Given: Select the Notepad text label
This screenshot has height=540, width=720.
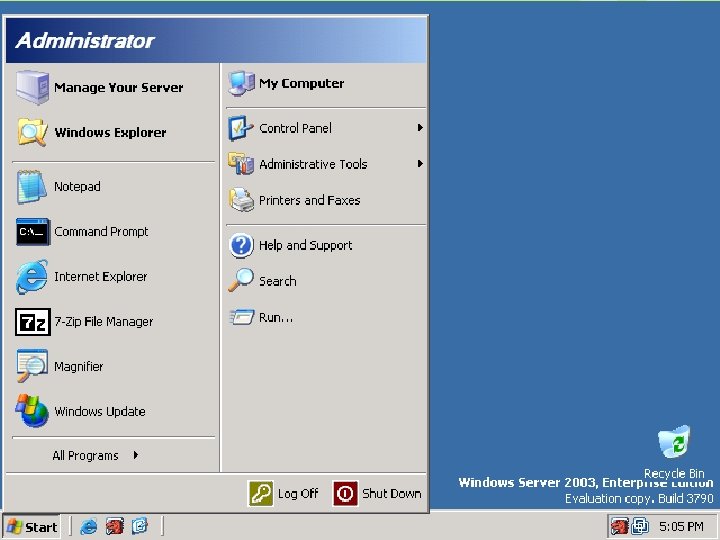Looking at the screenshot, I should (x=77, y=186).
